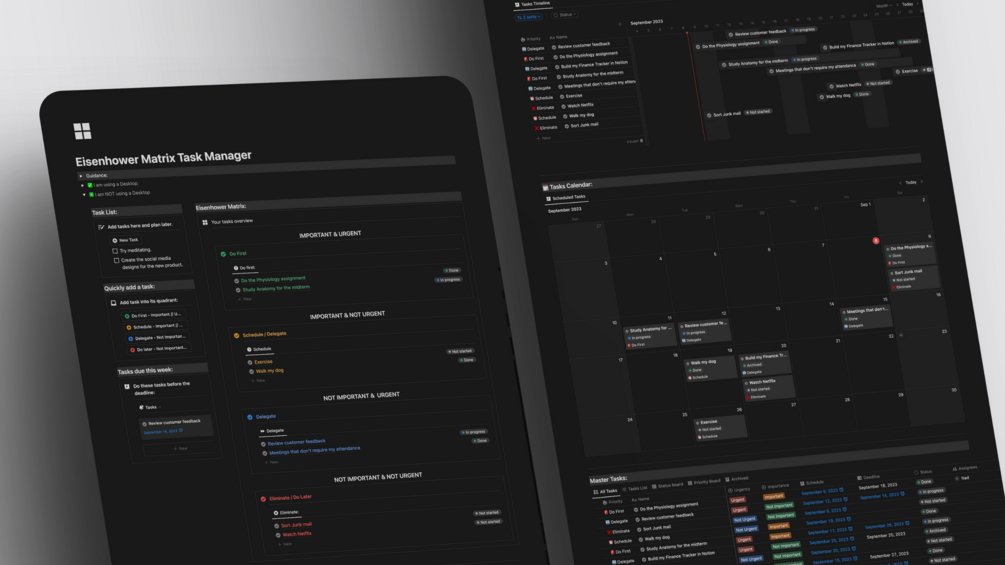Viewport: 1005px width, 565px height.
Task: Click the 'Do later - Not Important' quick-add button
Action: coord(159,349)
